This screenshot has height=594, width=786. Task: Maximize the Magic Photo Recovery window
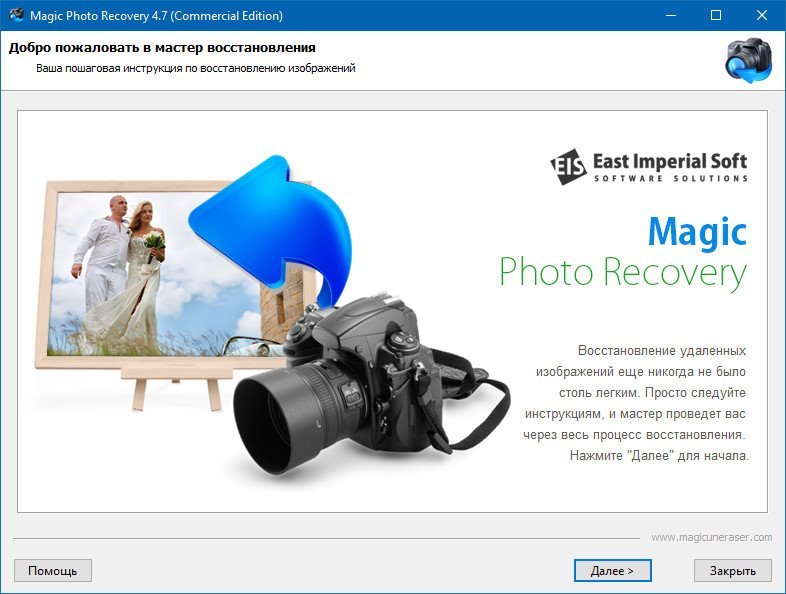pyautogui.click(x=716, y=15)
